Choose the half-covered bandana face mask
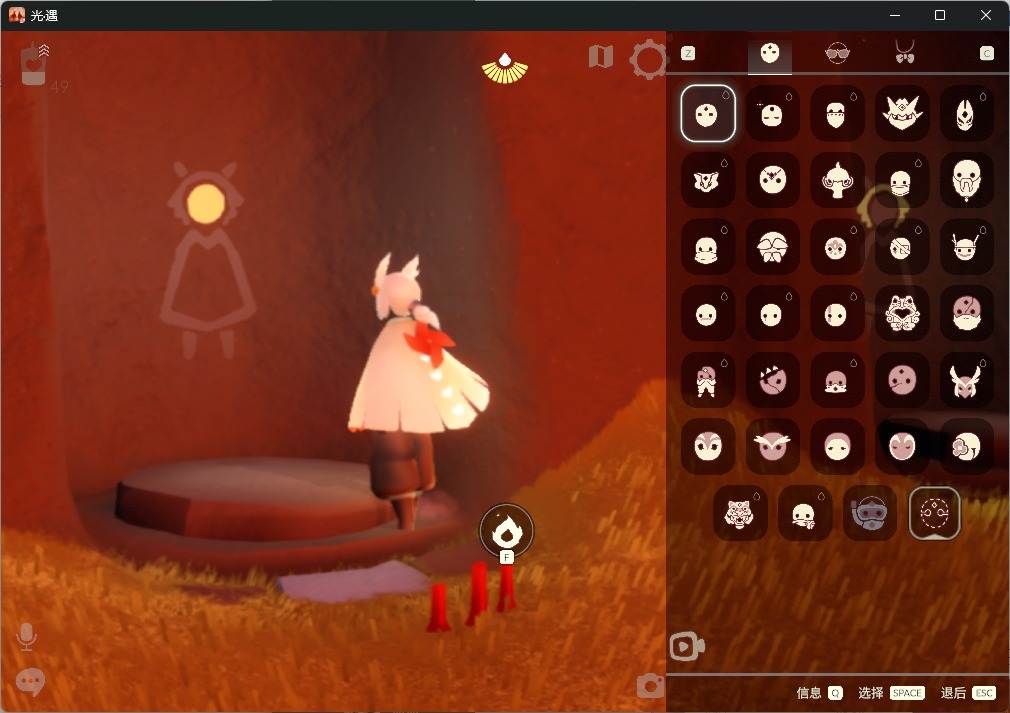 pyautogui.click(x=837, y=113)
